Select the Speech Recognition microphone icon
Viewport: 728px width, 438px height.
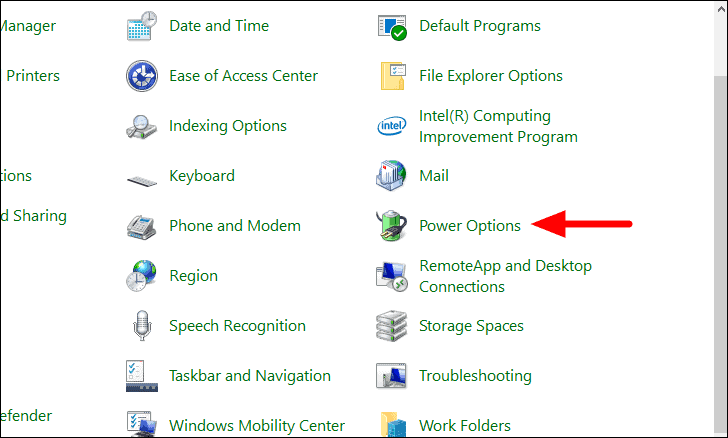(x=142, y=326)
